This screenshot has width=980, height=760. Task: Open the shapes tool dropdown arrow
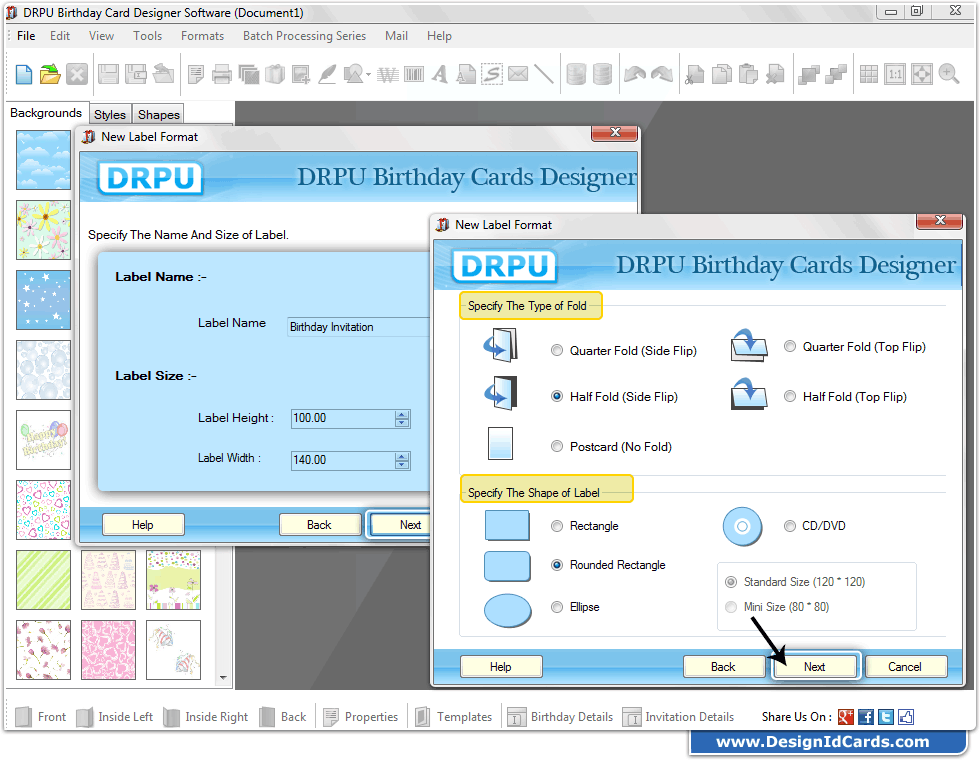click(x=369, y=75)
